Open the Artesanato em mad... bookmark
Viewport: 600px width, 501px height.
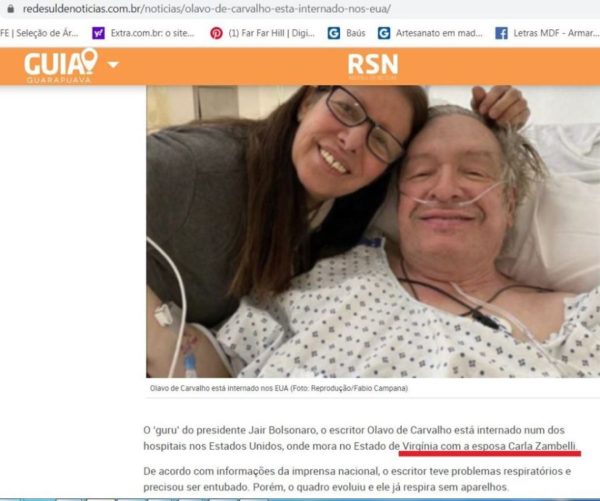439,33
